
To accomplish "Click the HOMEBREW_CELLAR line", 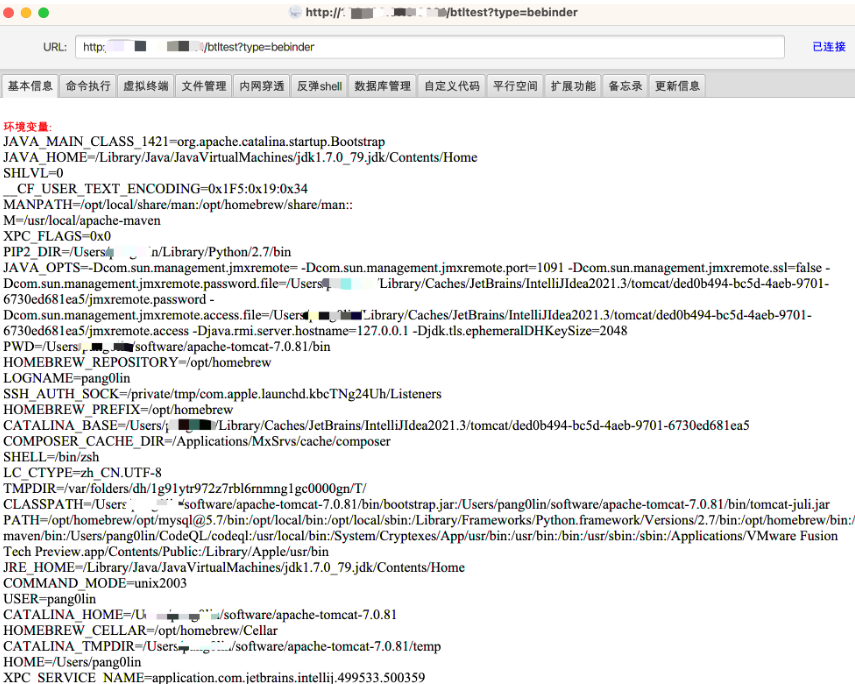I will click(141, 631).
